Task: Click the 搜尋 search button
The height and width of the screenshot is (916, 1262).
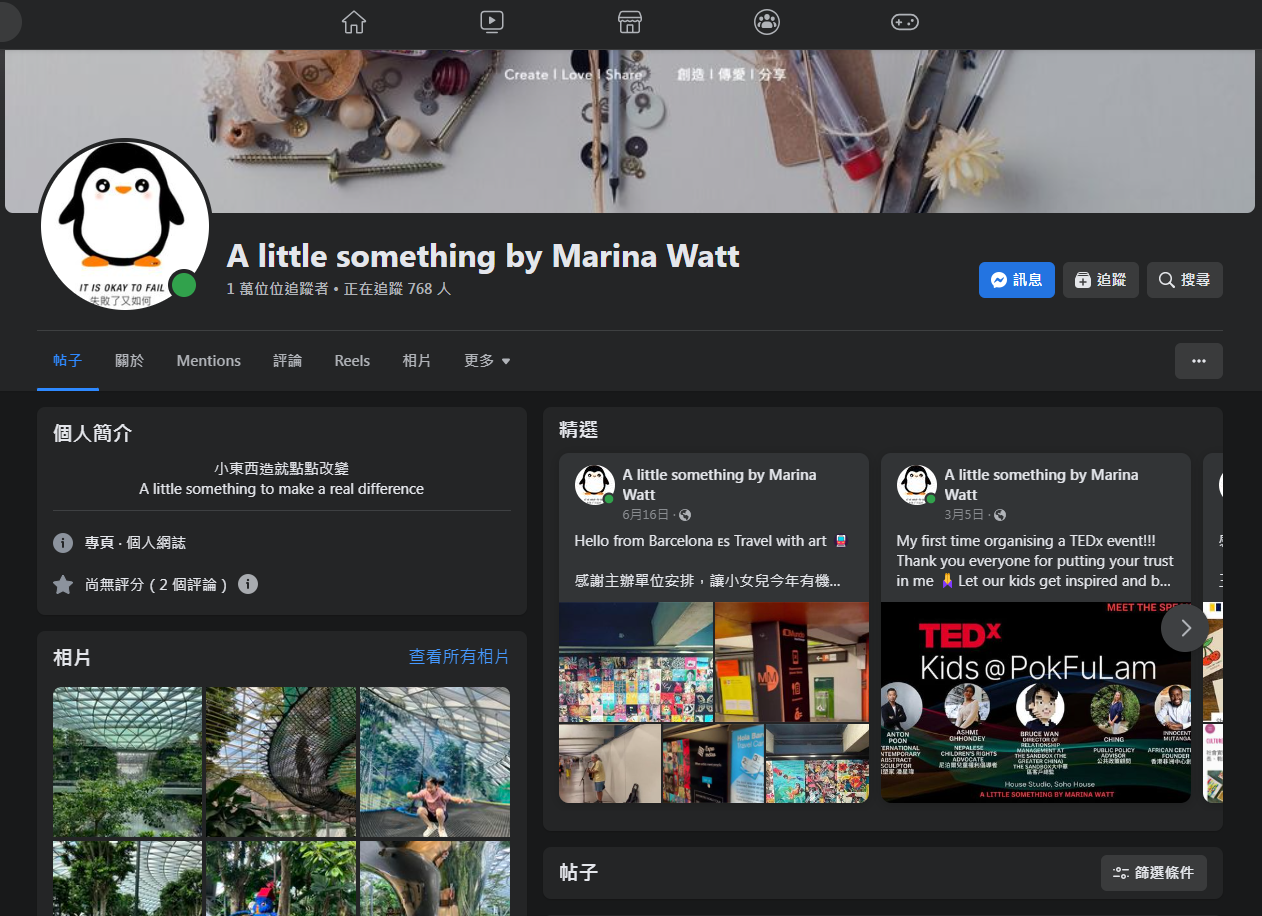Action: (x=1184, y=280)
